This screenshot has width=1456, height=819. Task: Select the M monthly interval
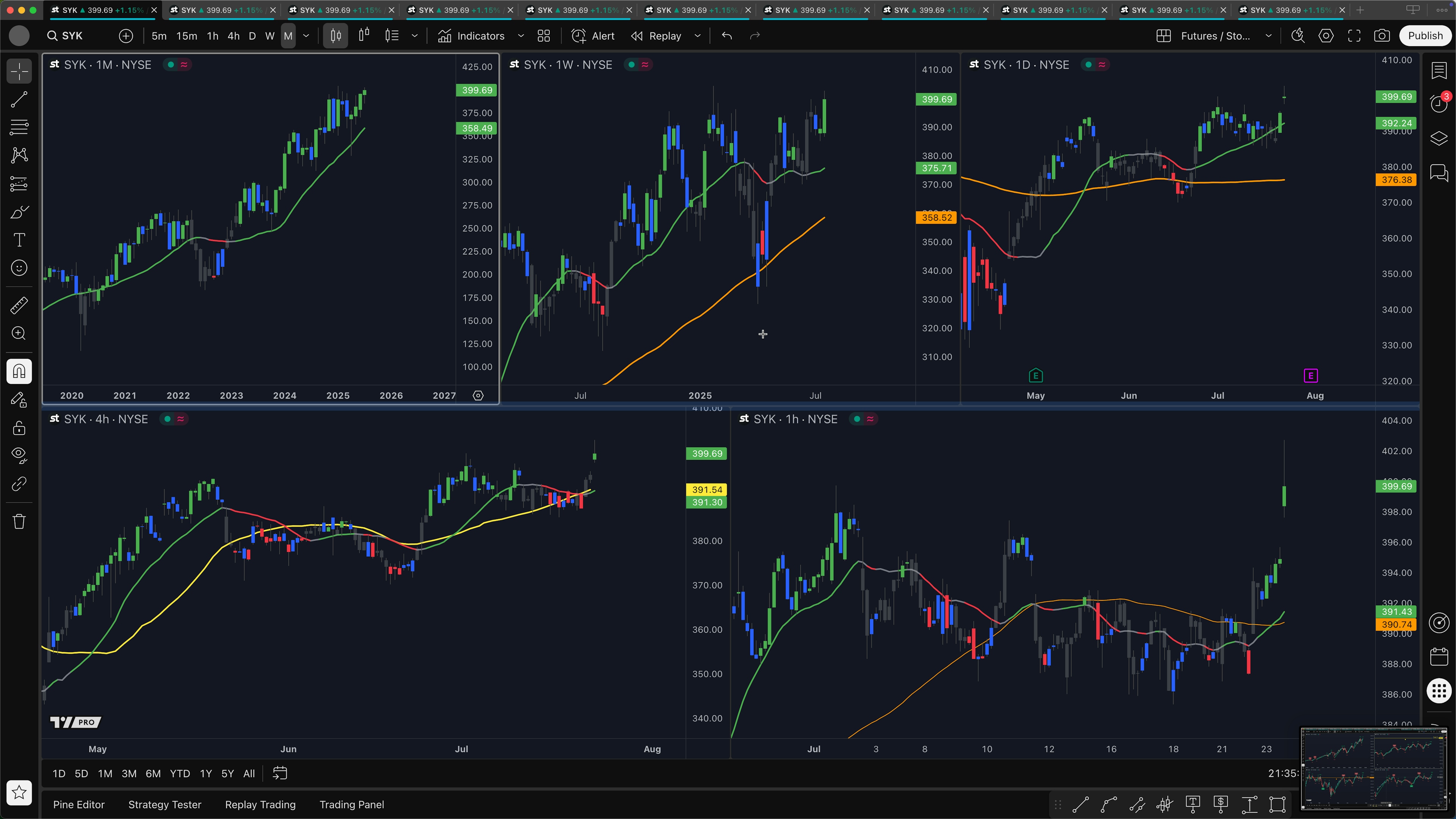coord(288,36)
